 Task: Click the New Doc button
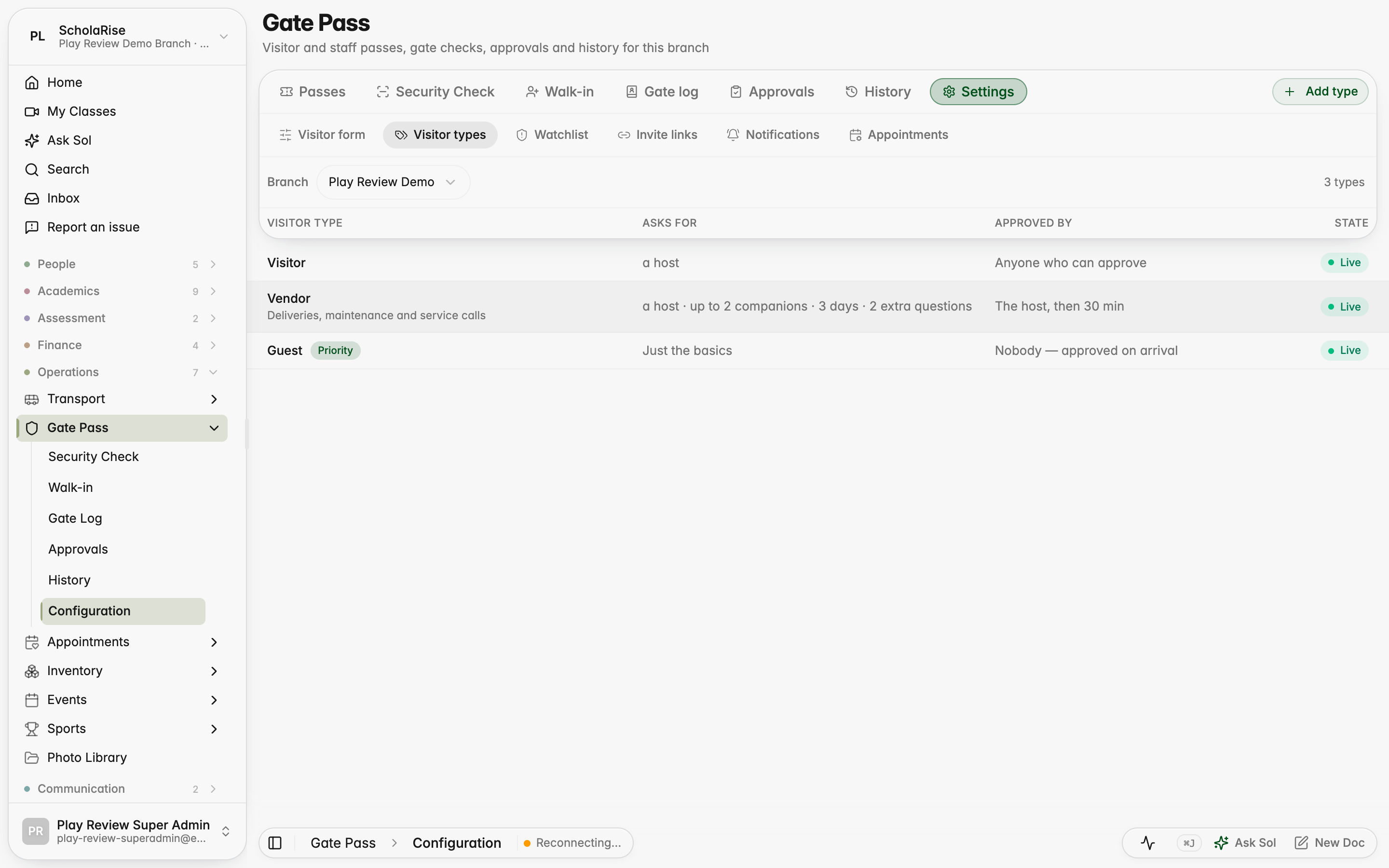[1329, 843]
